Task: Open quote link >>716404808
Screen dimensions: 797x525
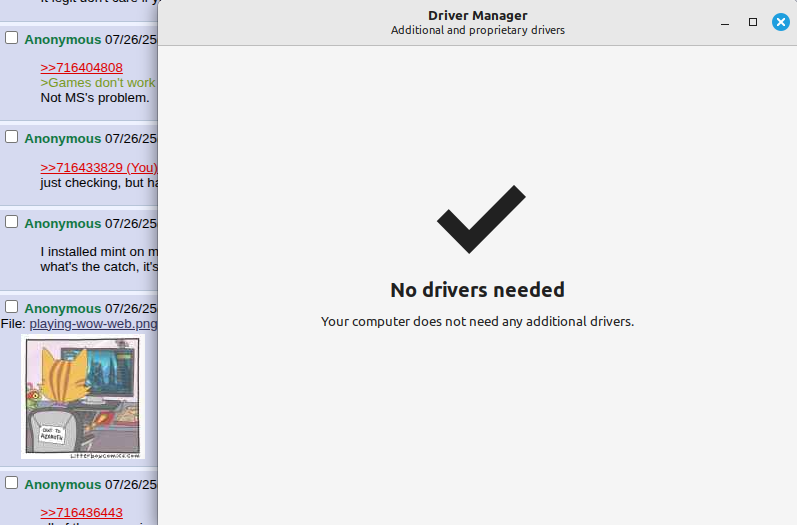Action: coord(81,68)
